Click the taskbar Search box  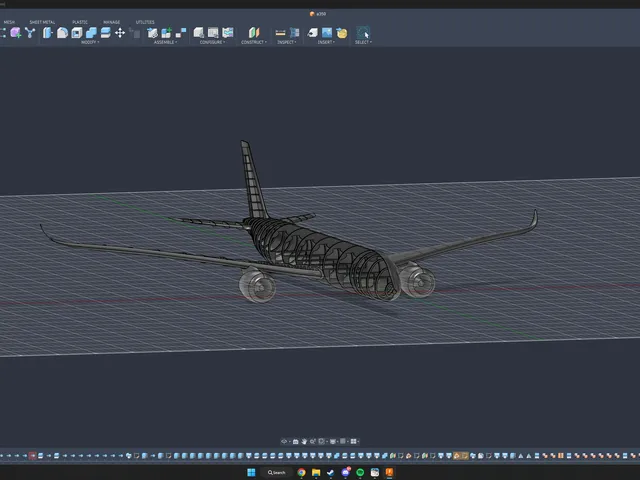276,472
